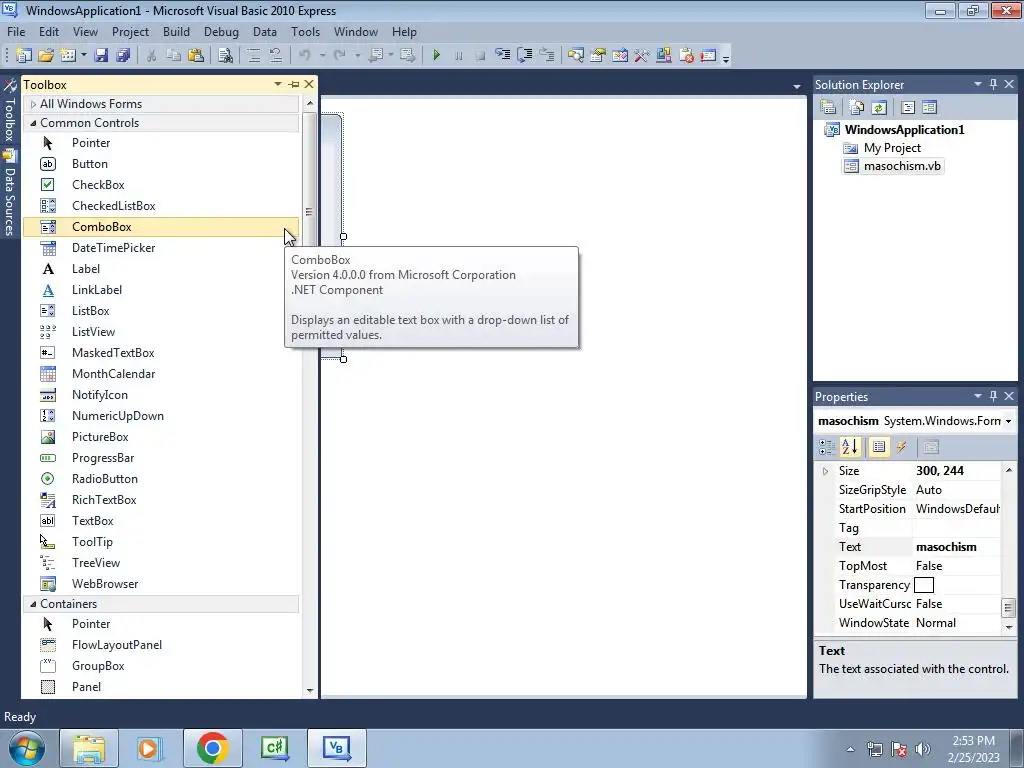Click the Find in Files binoculars icon
This screenshot has height=768, width=1024.
[x=226, y=56]
